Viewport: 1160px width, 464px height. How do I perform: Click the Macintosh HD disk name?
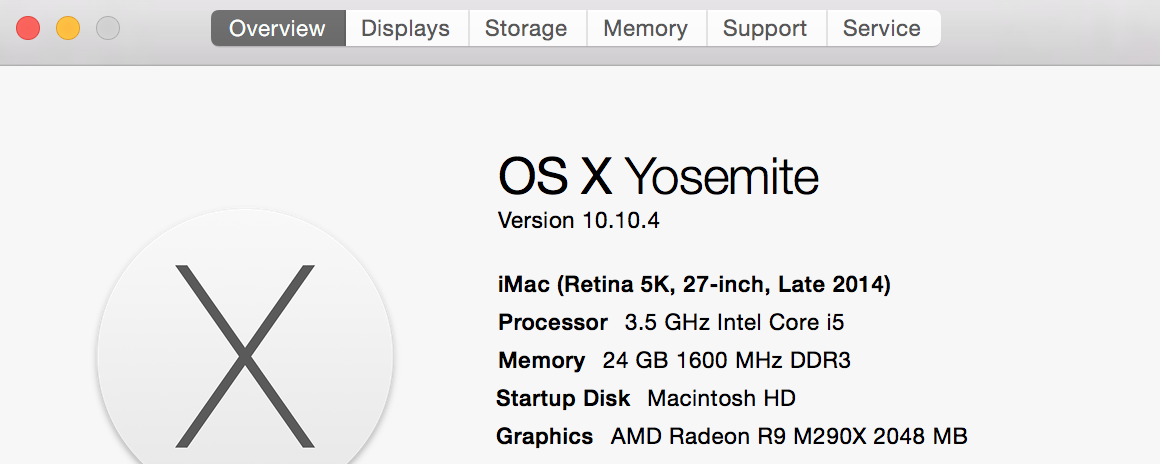[x=721, y=398]
